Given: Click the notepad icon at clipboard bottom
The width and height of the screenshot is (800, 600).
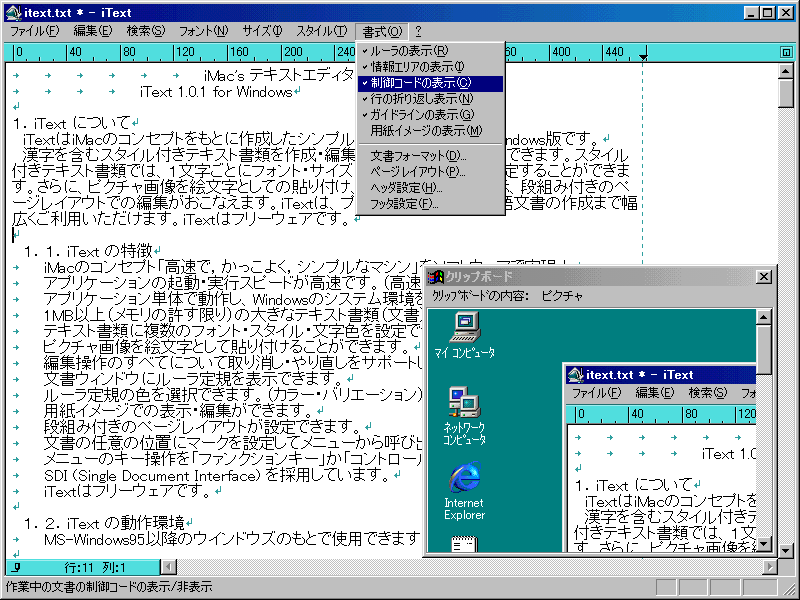Looking at the screenshot, I should point(464,544).
